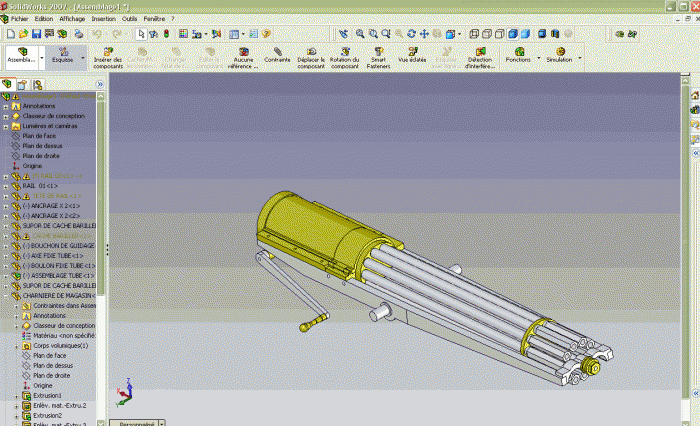This screenshot has height=426, width=700.
Task: Run Détection d'interférences tool
Action: [x=480, y=58]
